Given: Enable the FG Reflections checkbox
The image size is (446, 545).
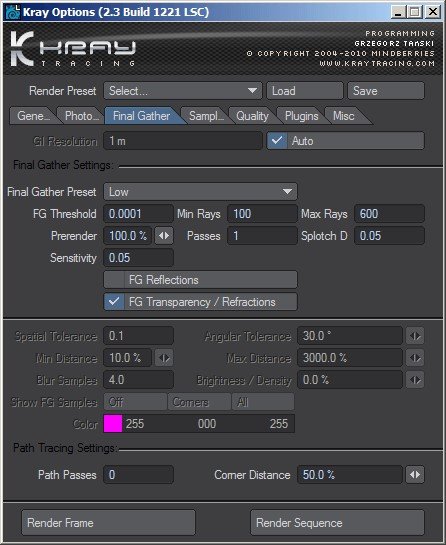Looking at the screenshot, I should click(x=114, y=280).
